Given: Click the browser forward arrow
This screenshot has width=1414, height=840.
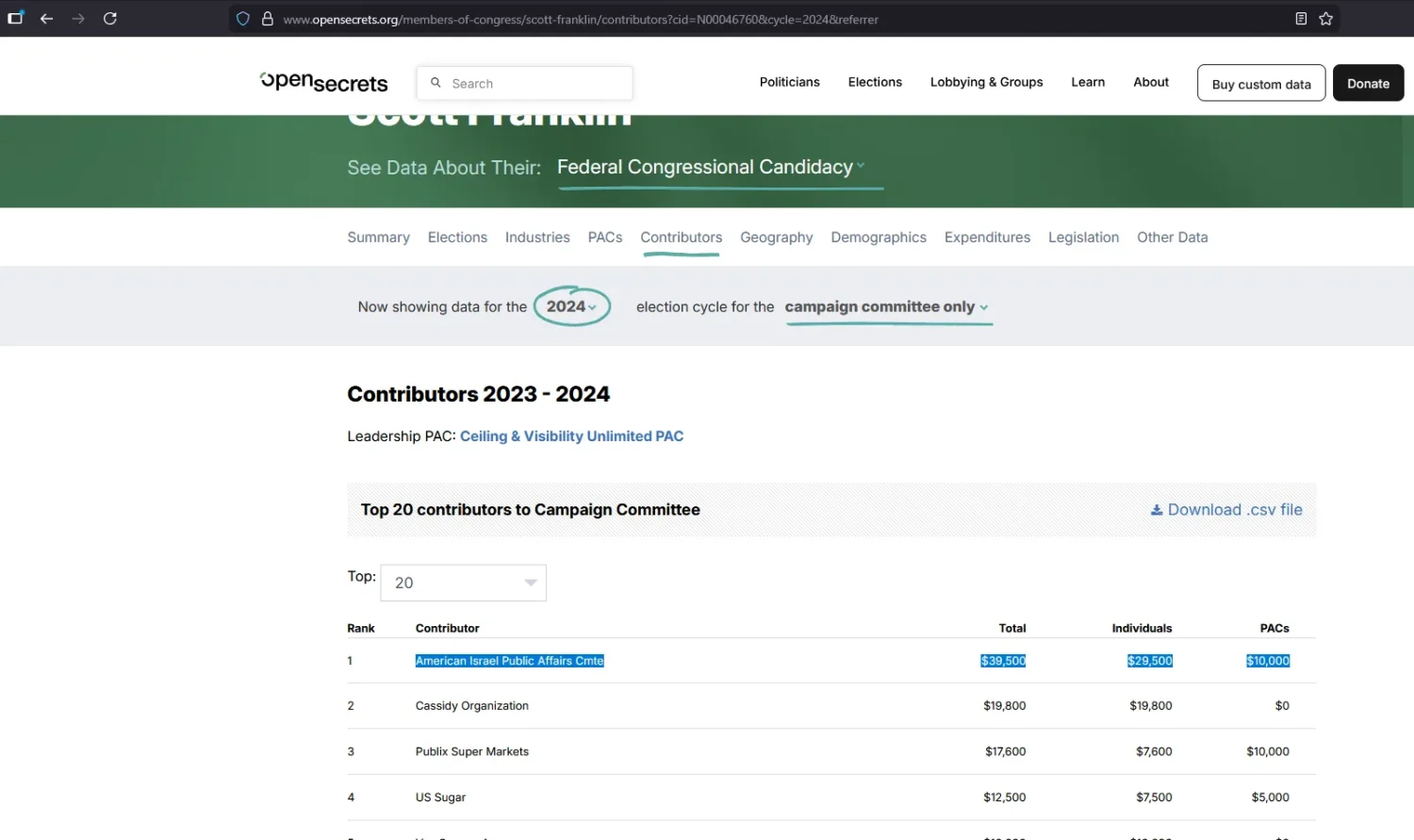Looking at the screenshot, I should point(78,19).
